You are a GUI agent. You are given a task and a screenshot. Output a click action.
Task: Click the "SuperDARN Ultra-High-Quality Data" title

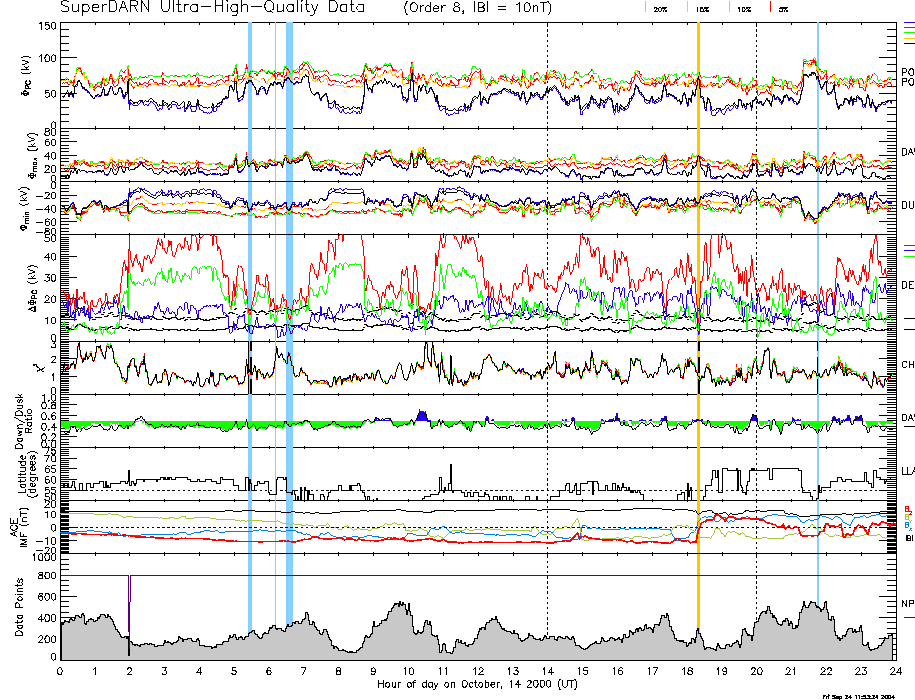click(x=212, y=8)
